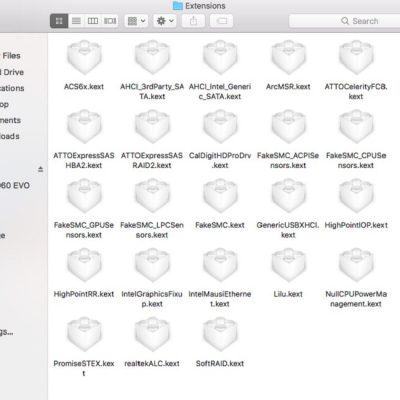400x400 pixels.
Task: Select the CalDigitHDProDrv.kext icon
Action: 220,127
